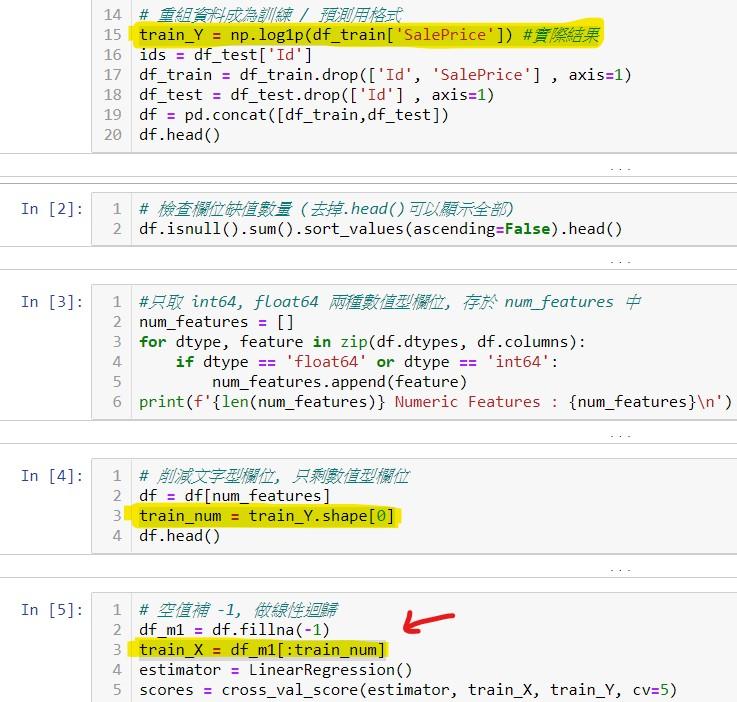Click the if dtype == 'float64' code line
The image size is (737, 702).
[367, 362]
